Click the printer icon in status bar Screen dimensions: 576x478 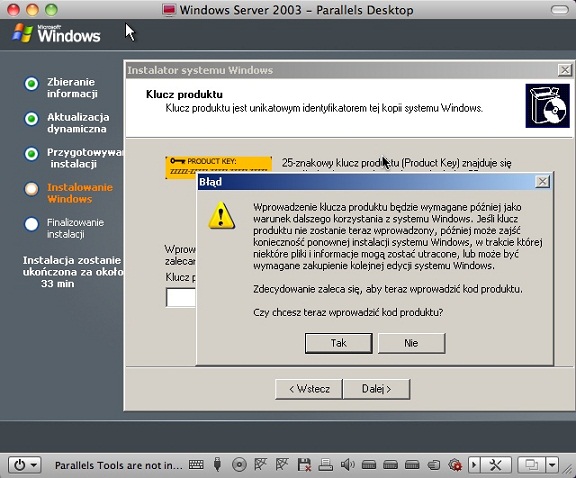(x=325, y=465)
